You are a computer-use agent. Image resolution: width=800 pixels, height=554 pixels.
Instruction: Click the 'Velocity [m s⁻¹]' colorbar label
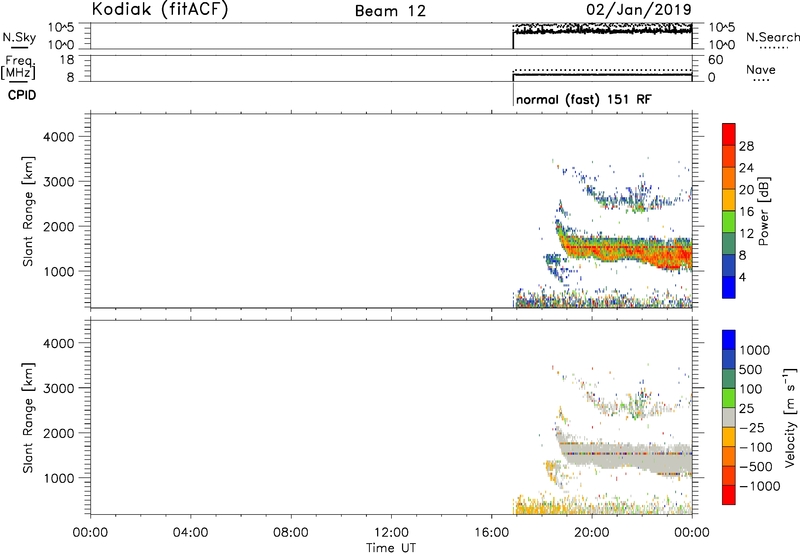tap(790, 417)
